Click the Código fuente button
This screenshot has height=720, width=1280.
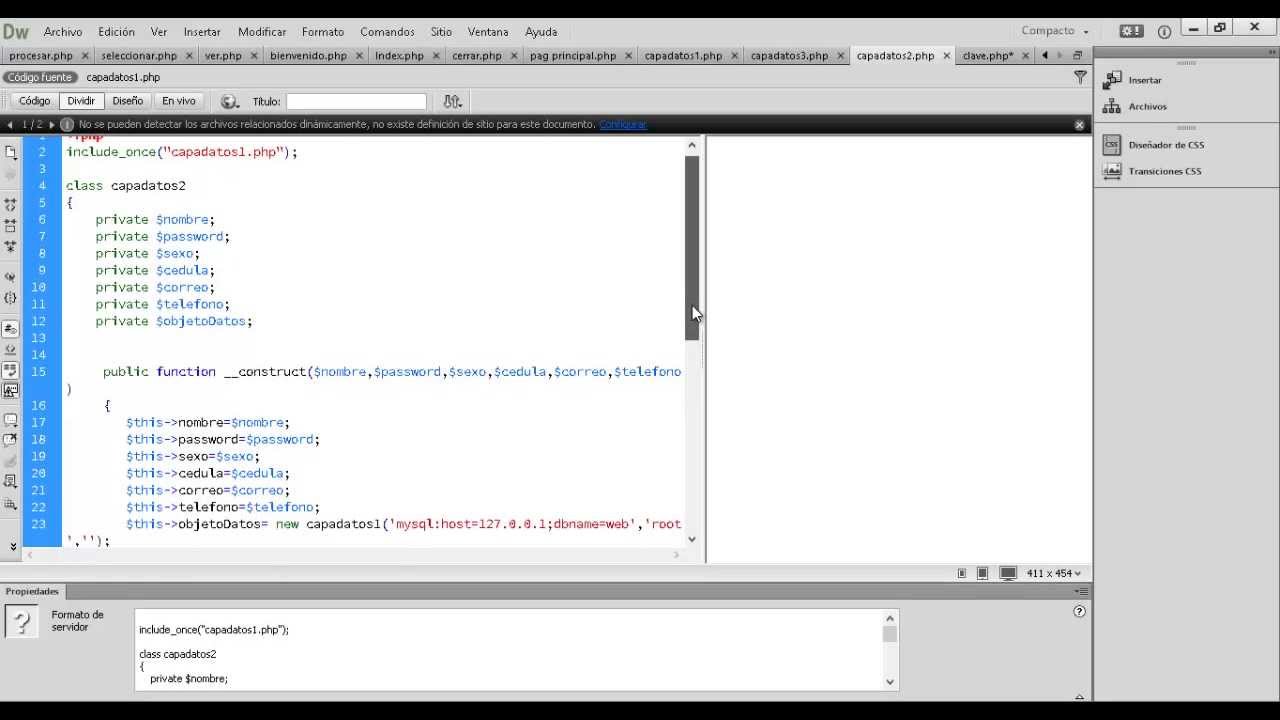coord(40,77)
